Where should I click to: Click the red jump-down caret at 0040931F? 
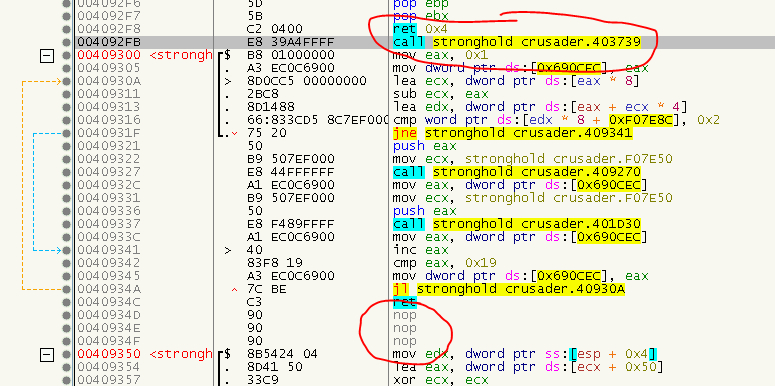coord(234,133)
